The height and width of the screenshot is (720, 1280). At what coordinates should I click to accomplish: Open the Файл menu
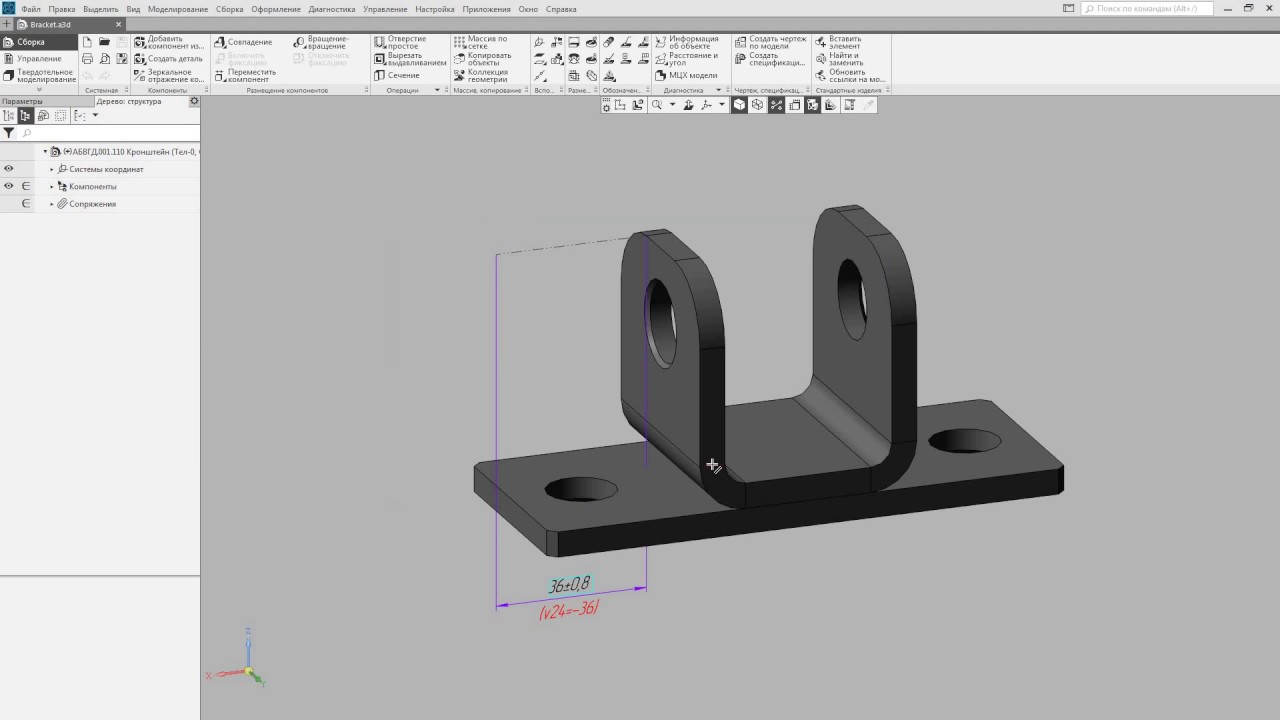31,9
